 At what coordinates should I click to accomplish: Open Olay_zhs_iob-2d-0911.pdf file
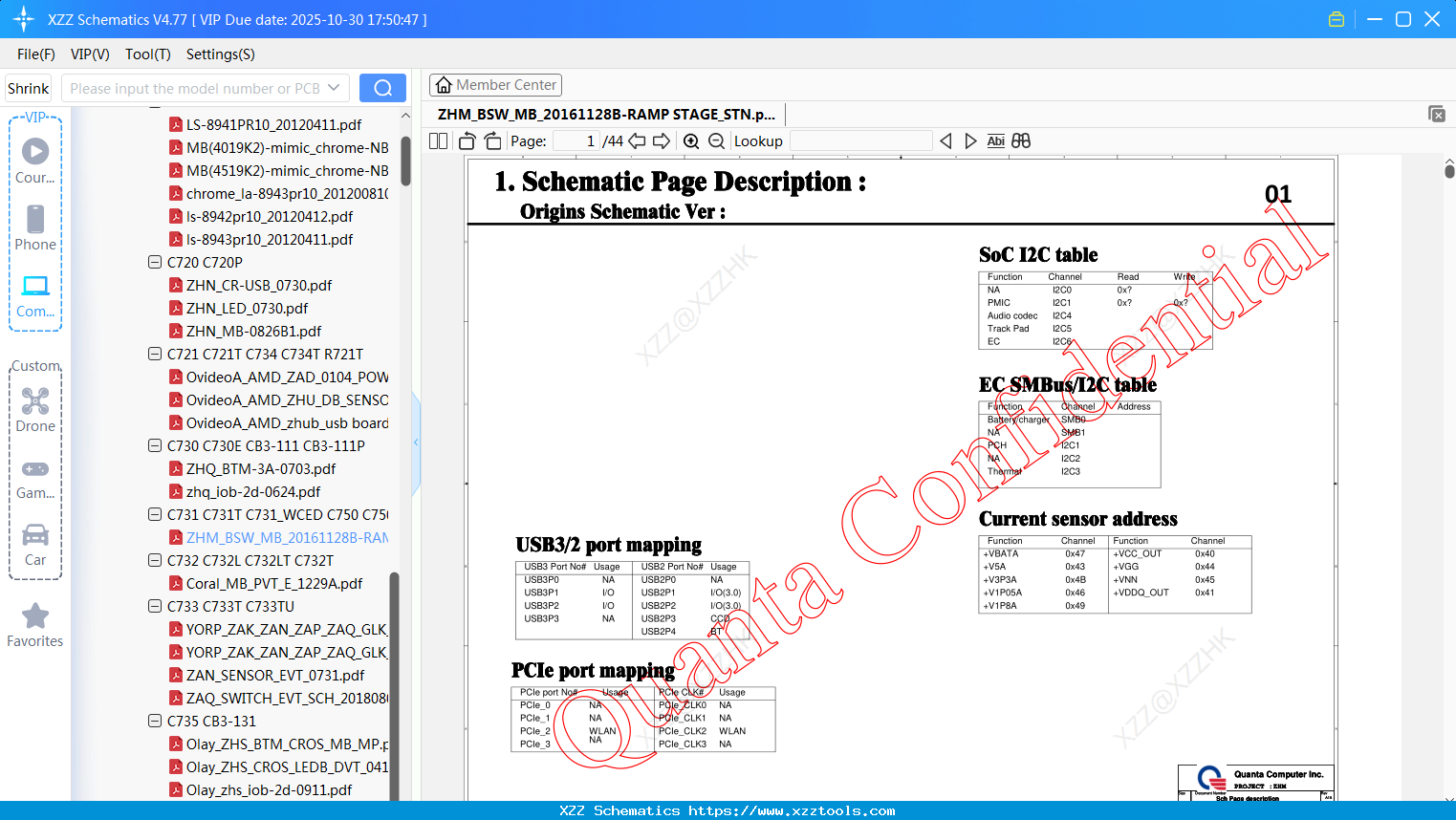(269, 789)
